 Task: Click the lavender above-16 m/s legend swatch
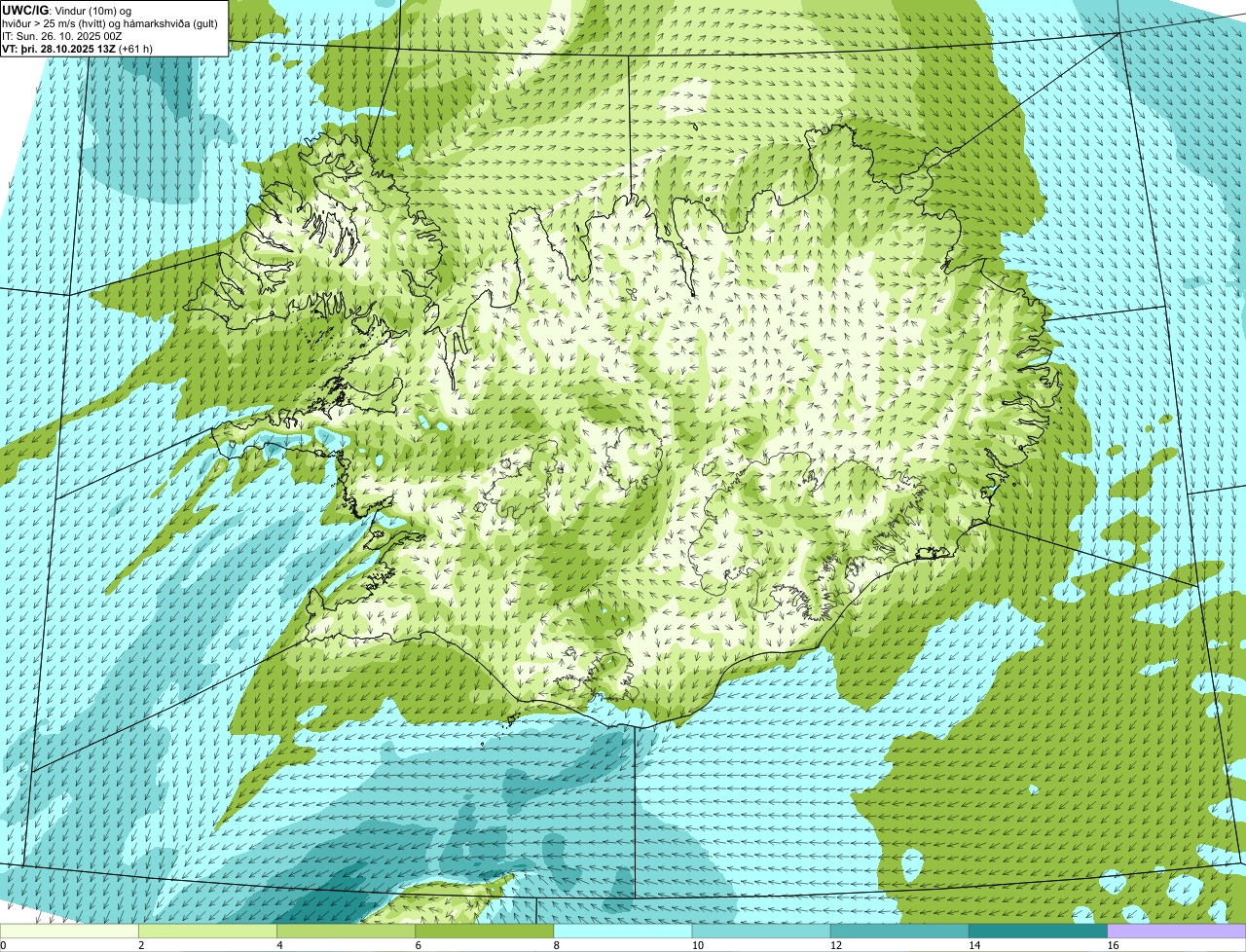(1177, 931)
